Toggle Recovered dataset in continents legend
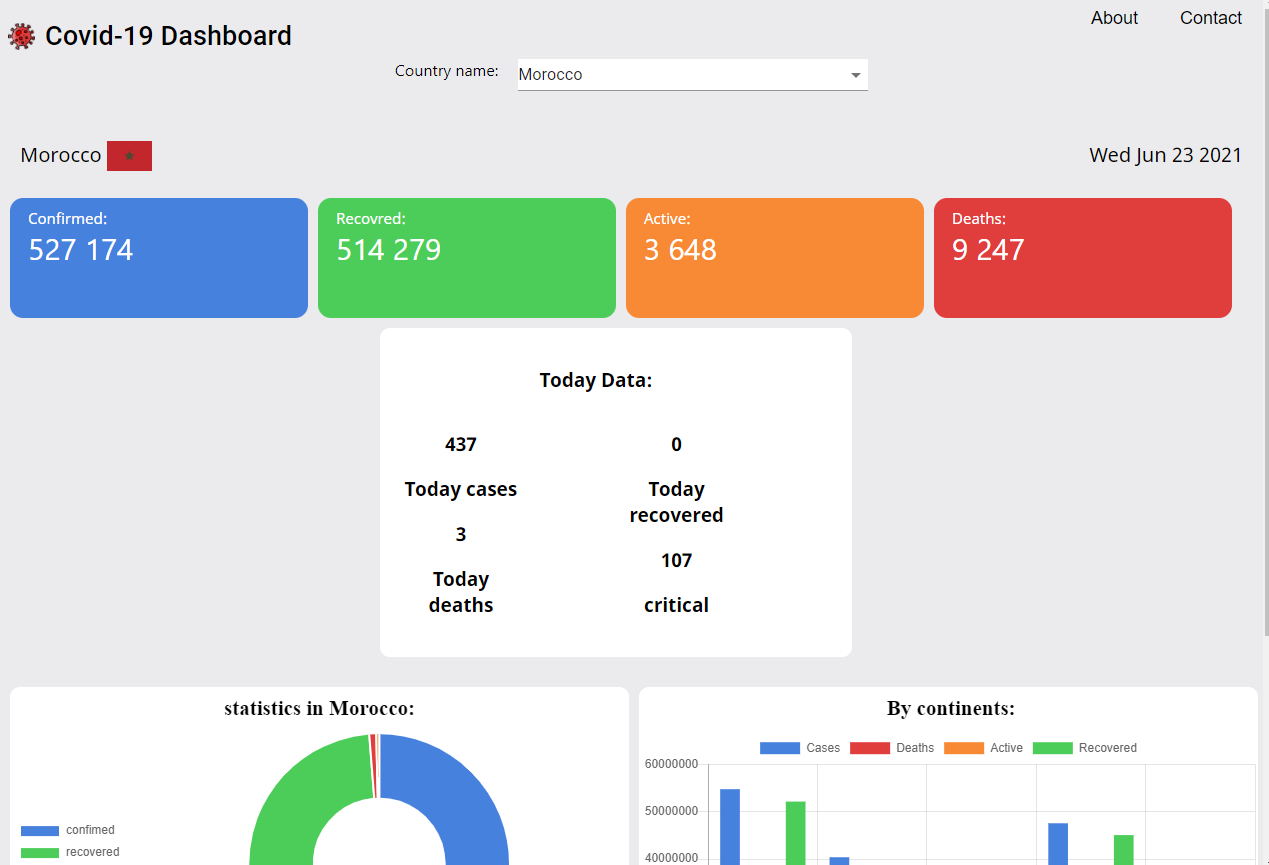 (x=1085, y=748)
